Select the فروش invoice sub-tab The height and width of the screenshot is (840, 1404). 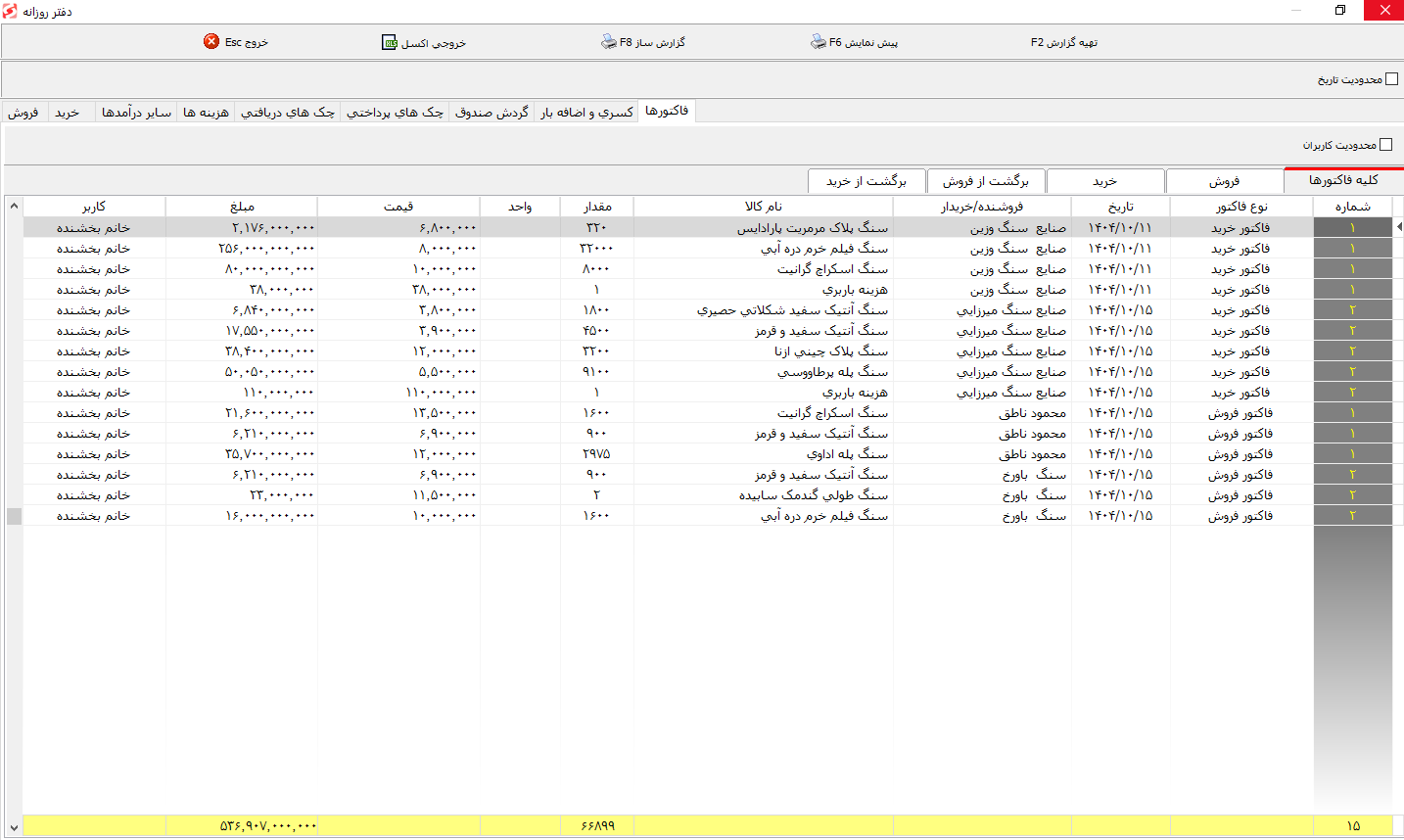1224,181
